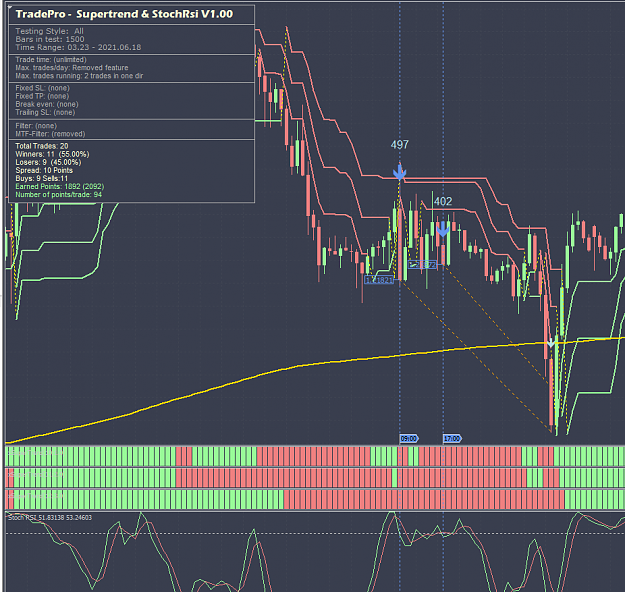Viewport: 625px width, 592px height.
Task: Click the Trade time: (unlimited) line
Action: tap(51, 60)
